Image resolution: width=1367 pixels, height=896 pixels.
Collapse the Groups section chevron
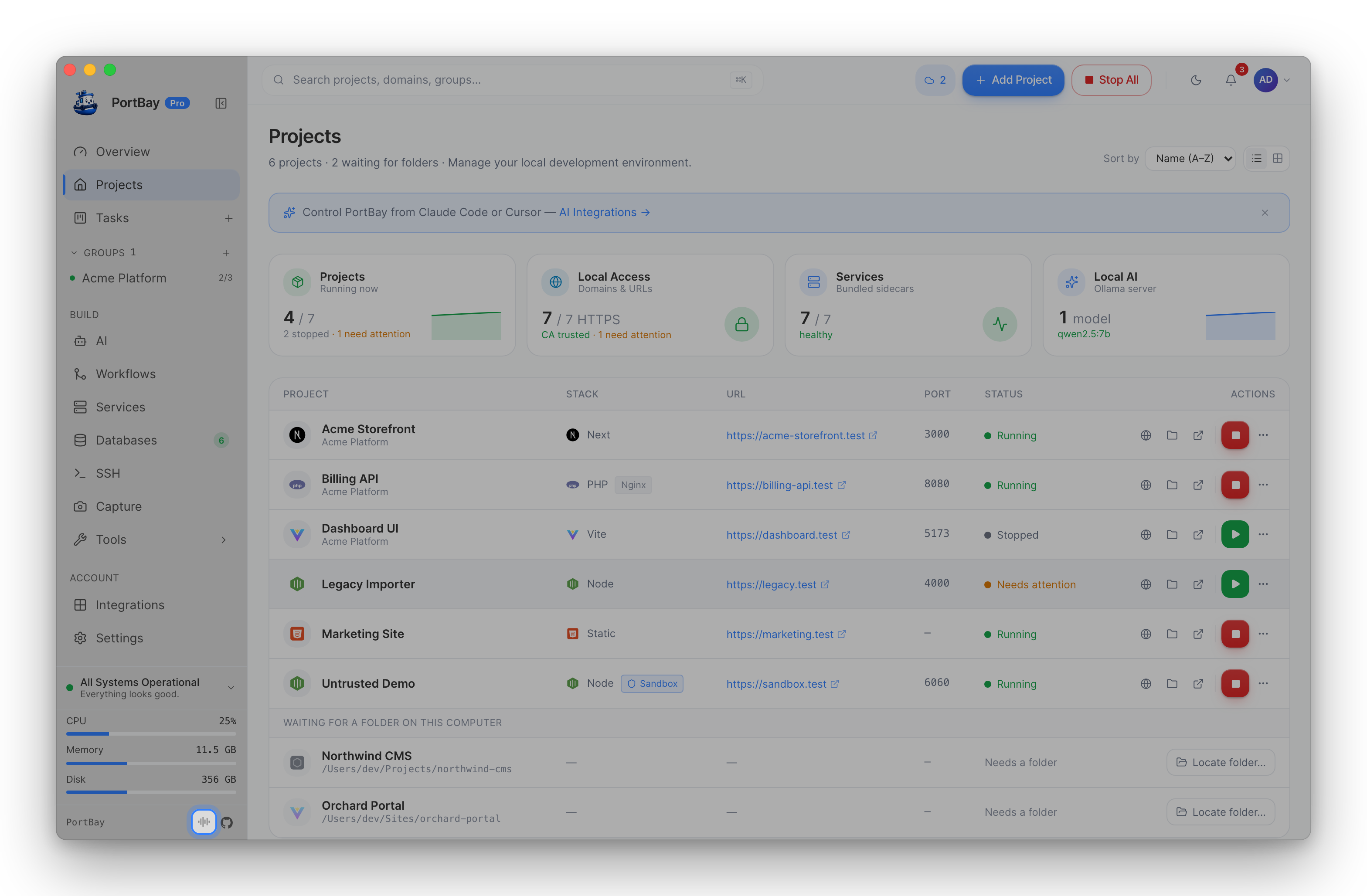click(74, 253)
